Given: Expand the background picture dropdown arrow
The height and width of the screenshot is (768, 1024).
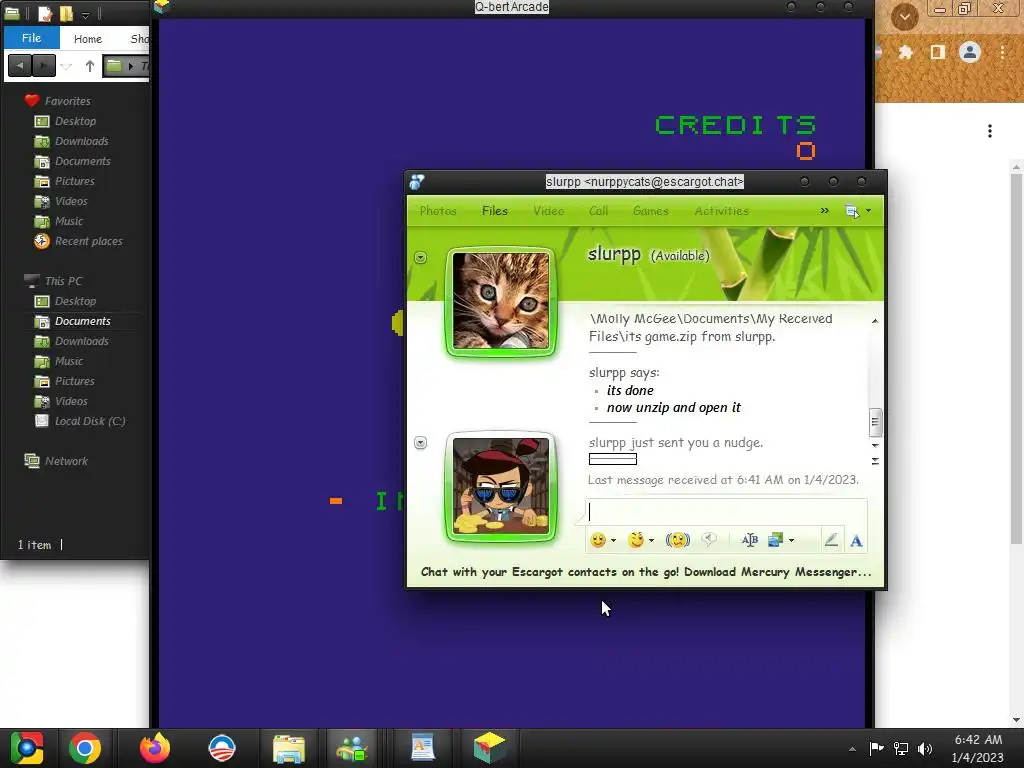Looking at the screenshot, I should point(792,541).
